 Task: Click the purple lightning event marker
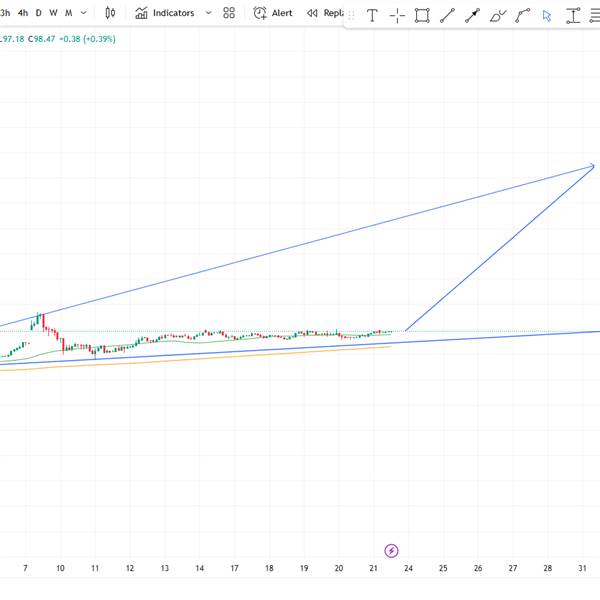(392, 550)
